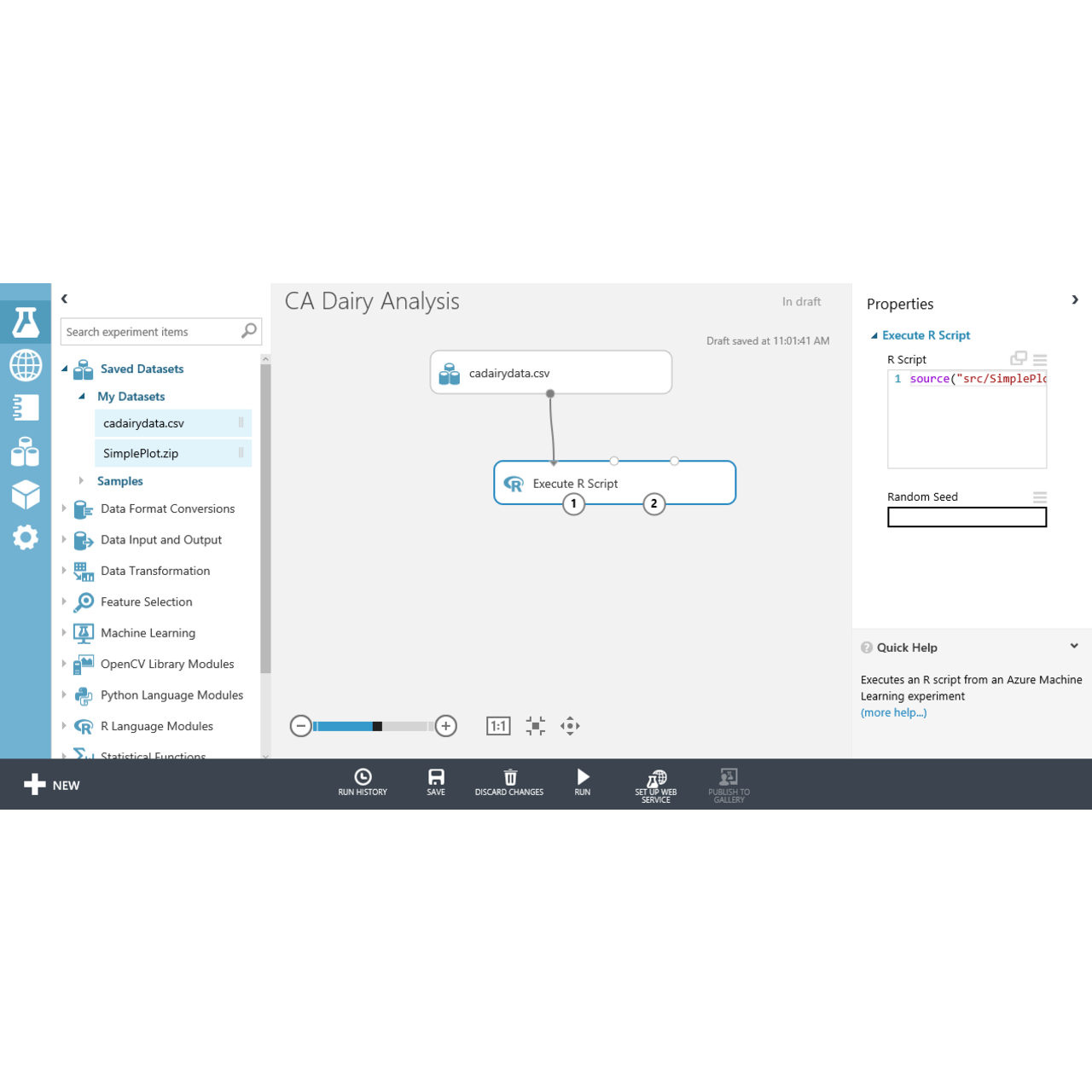Image resolution: width=1092 pixels, height=1092 pixels.
Task: Open Run History
Action: click(363, 781)
